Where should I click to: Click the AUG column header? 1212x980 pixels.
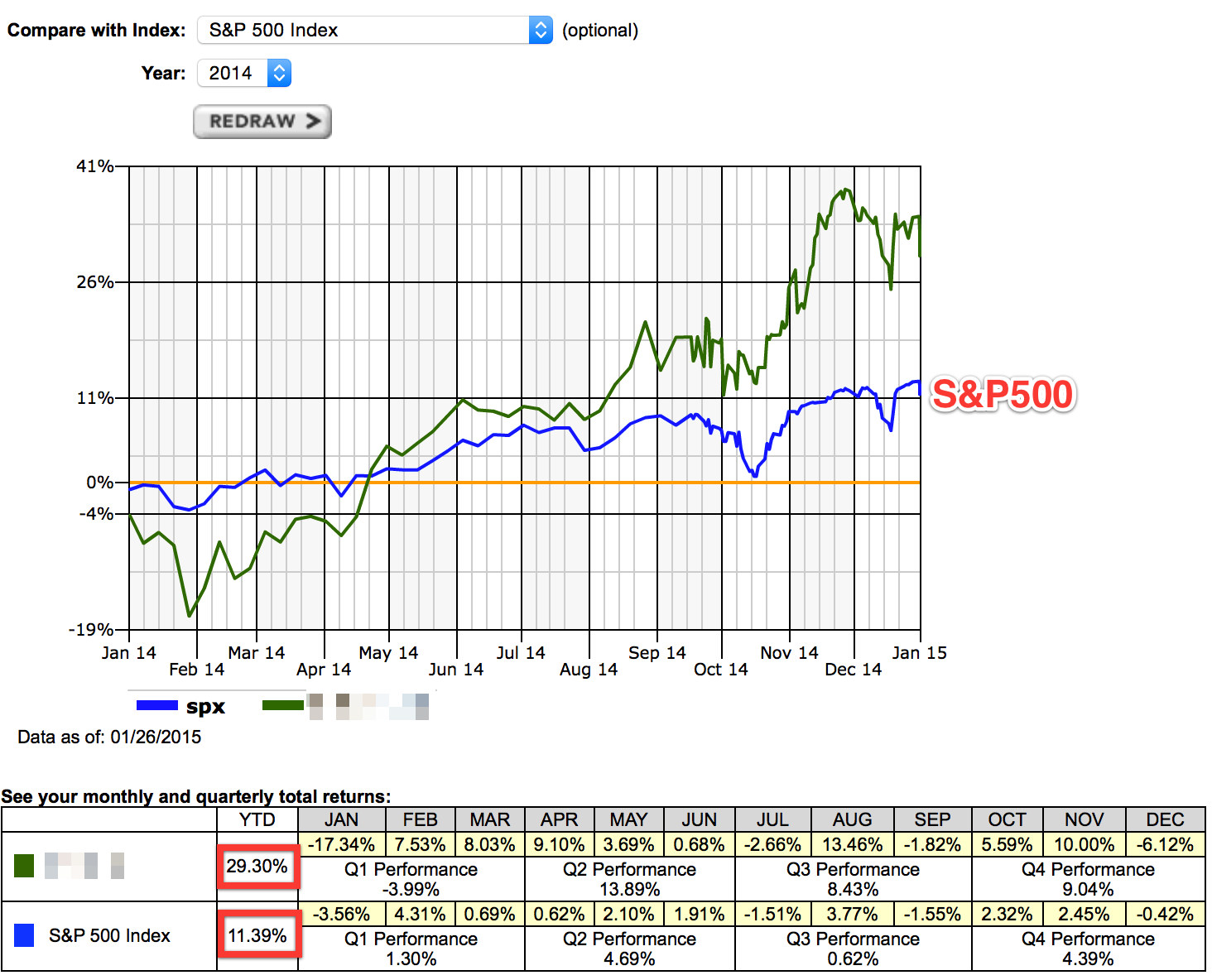(853, 819)
